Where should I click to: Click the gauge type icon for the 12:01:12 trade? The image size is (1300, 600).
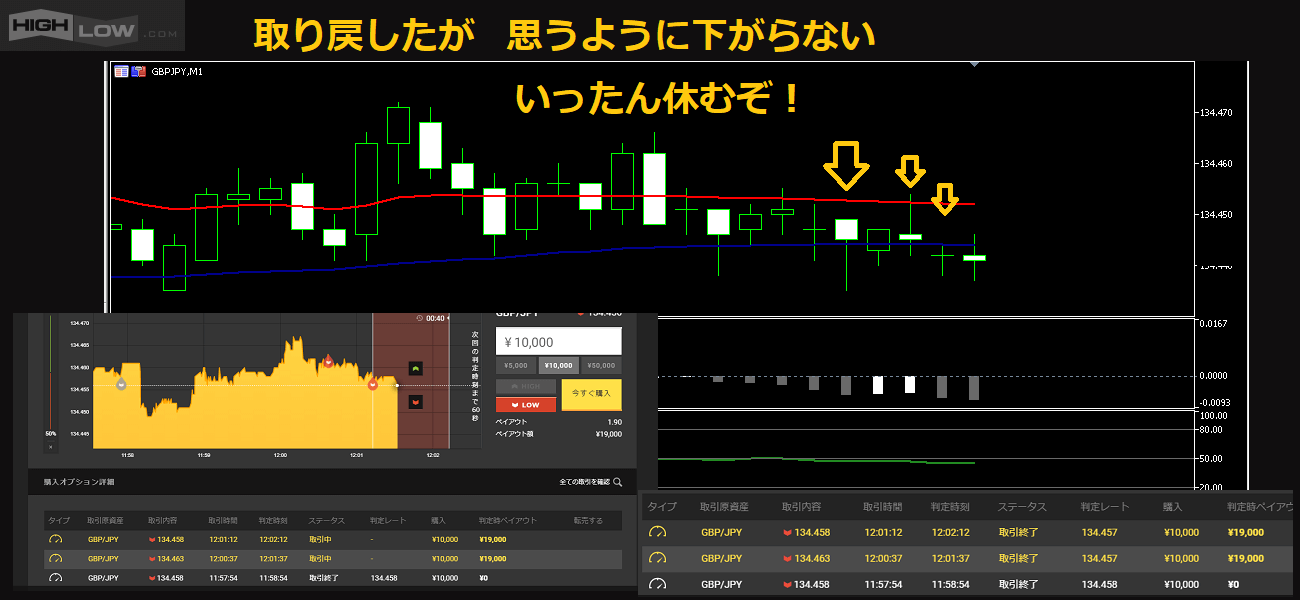point(56,539)
